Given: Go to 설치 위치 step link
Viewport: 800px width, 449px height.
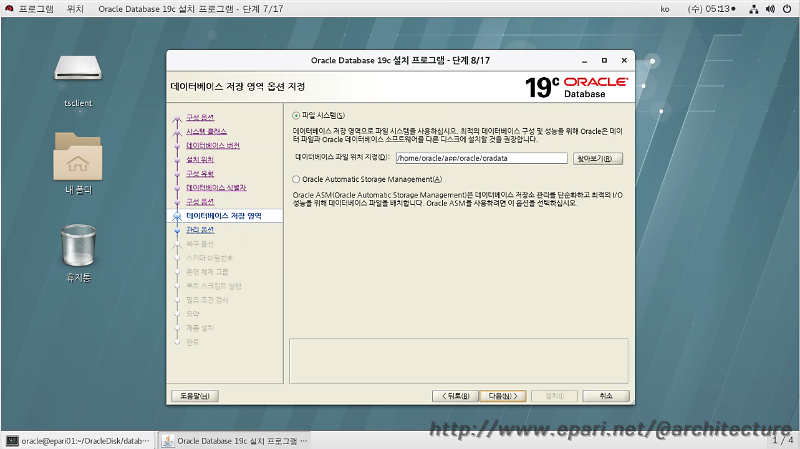Looking at the screenshot, I should (200, 160).
